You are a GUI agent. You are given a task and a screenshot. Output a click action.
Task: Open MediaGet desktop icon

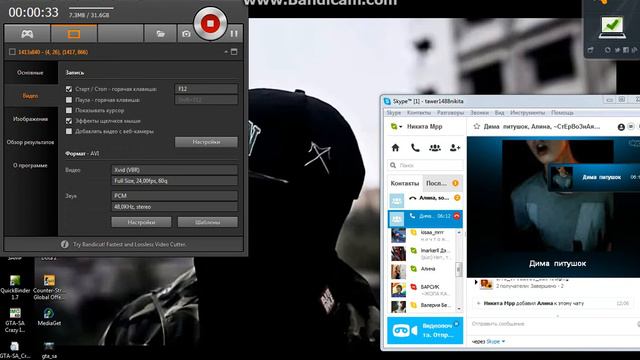pyautogui.click(x=49, y=316)
